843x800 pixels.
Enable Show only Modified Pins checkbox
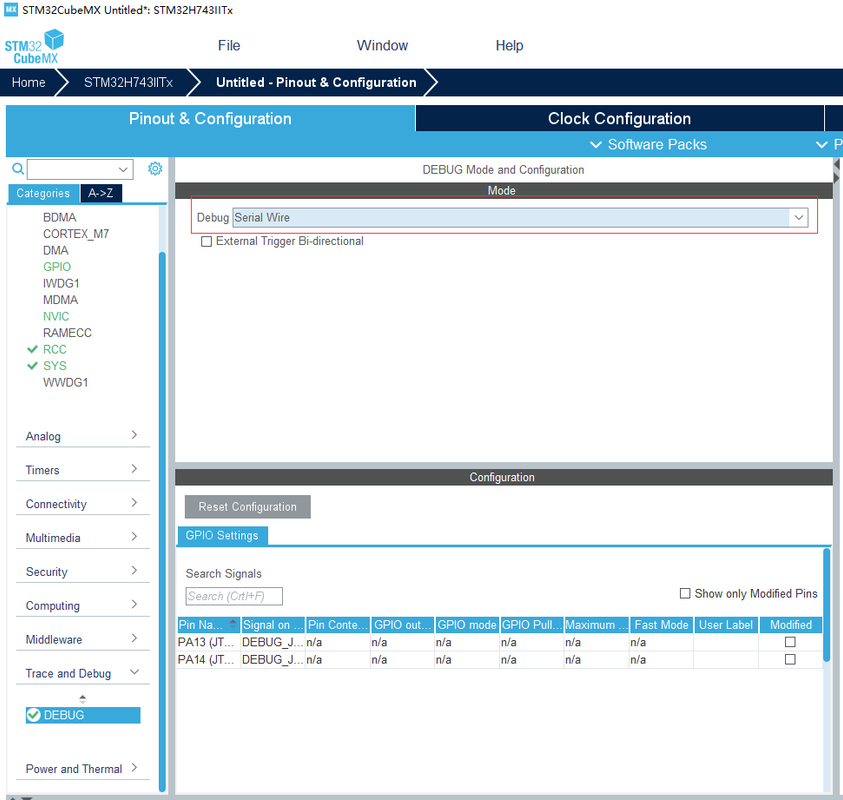(x=685, y=593)
